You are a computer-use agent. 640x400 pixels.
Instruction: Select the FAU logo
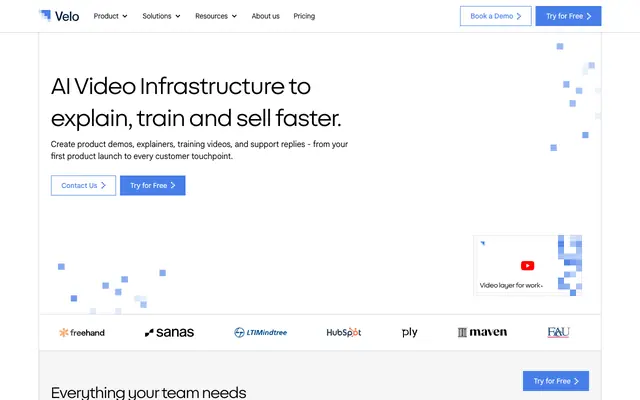coord(558,332)
